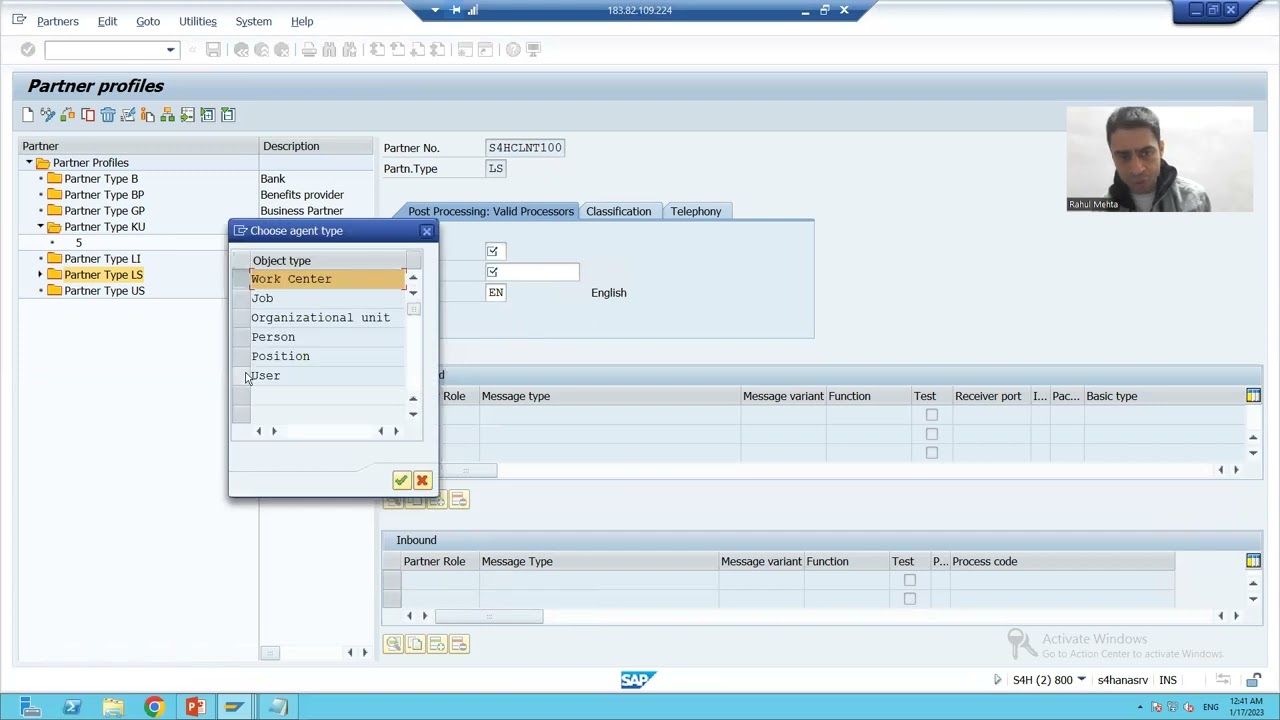Click the Check profile pencil icon
Viewport: 1280px width, 720px height.
tap(128, 115)
